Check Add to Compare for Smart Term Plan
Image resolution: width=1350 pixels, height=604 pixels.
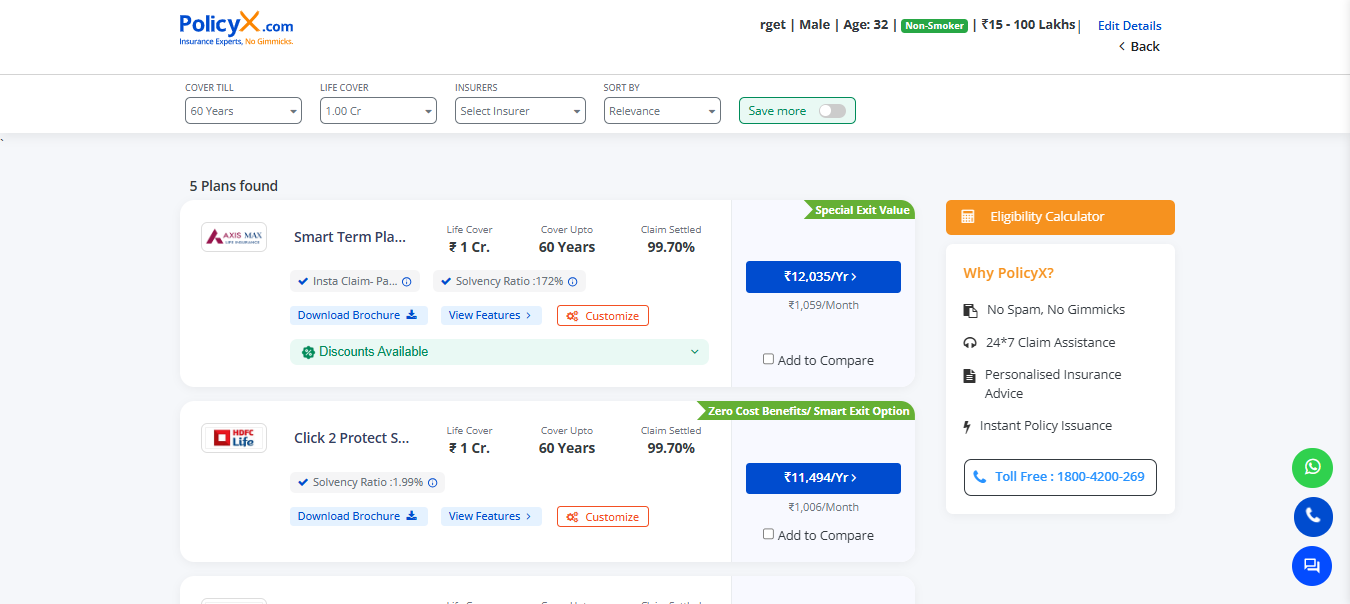click(x=768, y=358)
